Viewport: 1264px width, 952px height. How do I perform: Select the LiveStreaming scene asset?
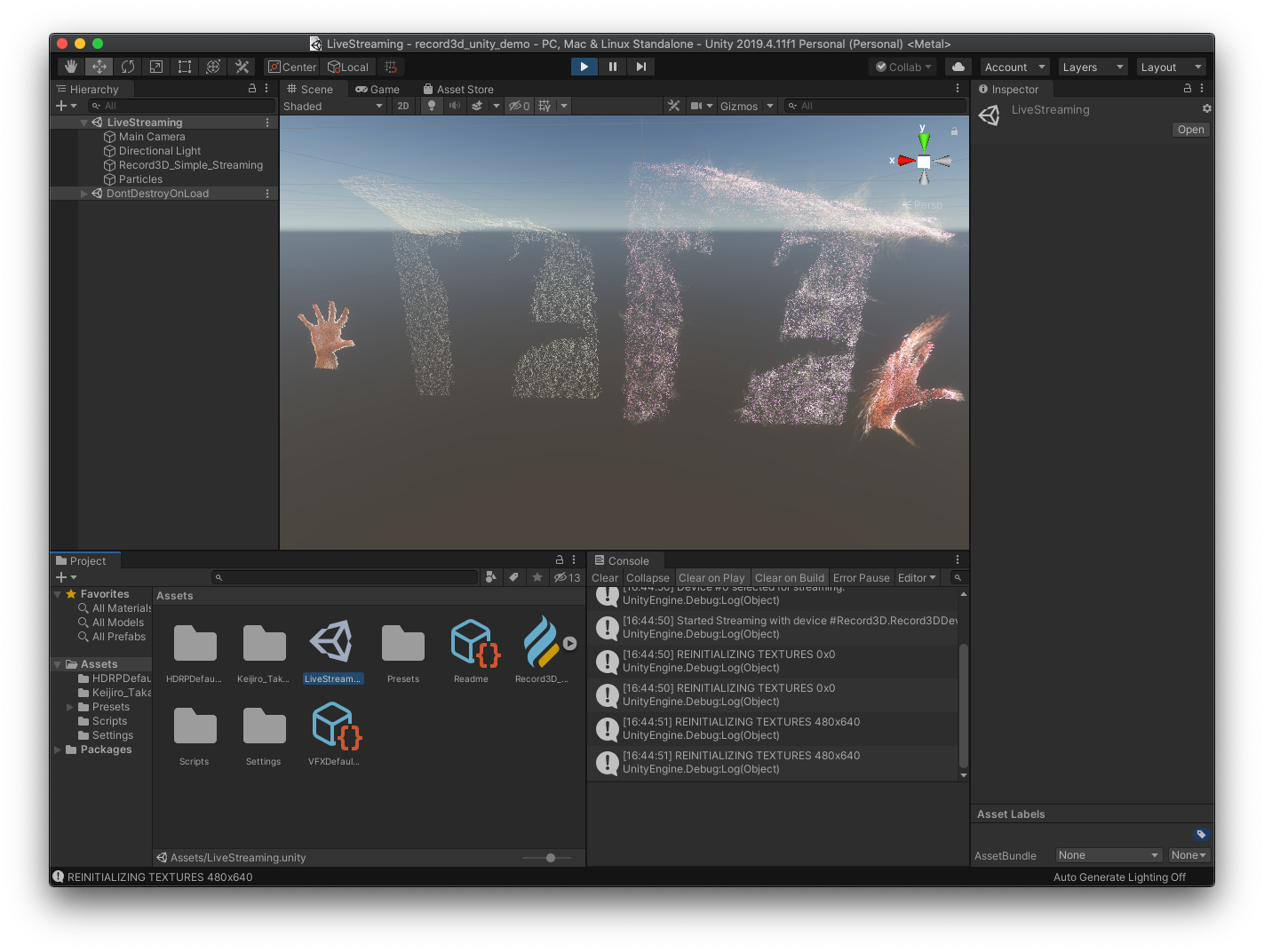pyautogui.click(x=332, y=651)
